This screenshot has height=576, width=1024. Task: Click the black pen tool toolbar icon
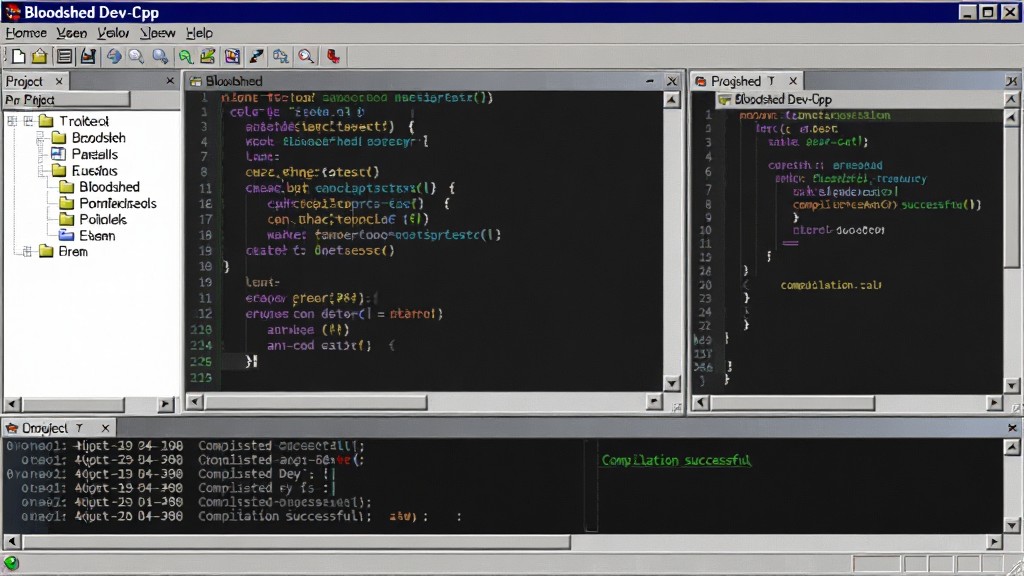(256, 56)
